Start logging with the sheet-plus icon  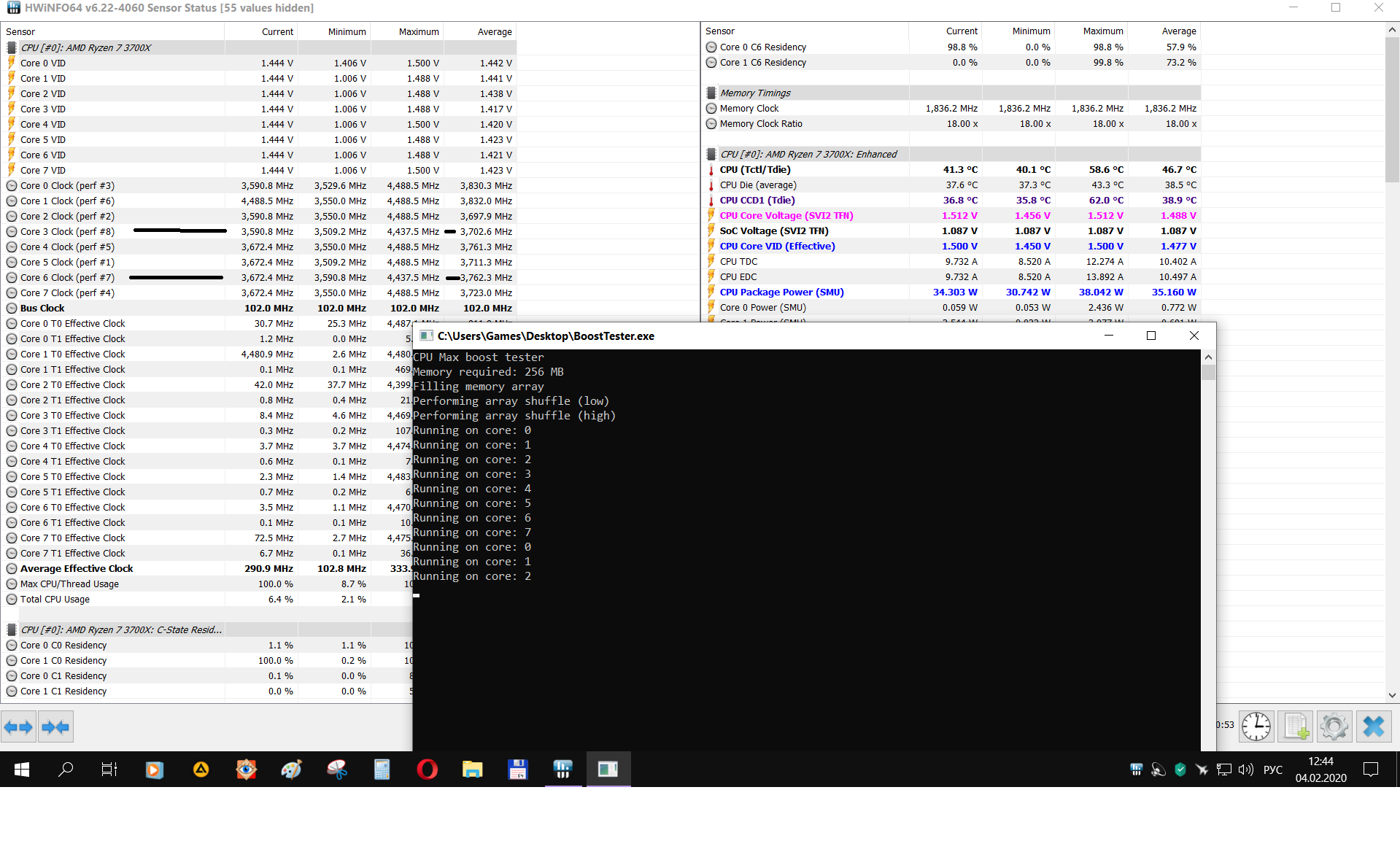1296,726
